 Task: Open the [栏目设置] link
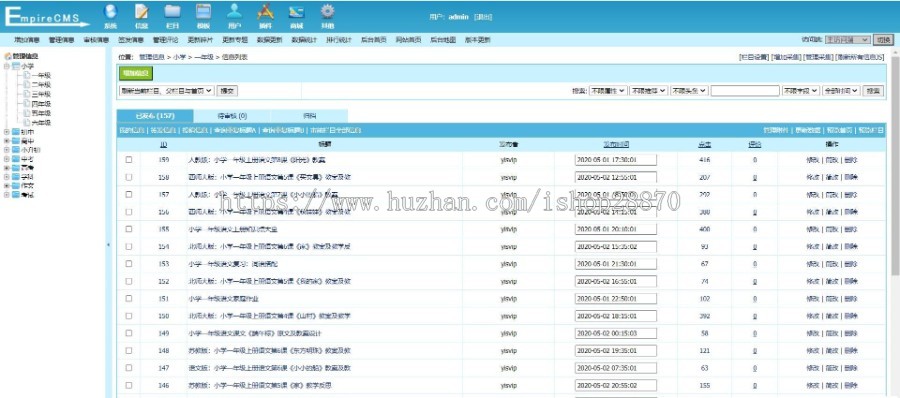pyautogui.click(x=754, y=57)
